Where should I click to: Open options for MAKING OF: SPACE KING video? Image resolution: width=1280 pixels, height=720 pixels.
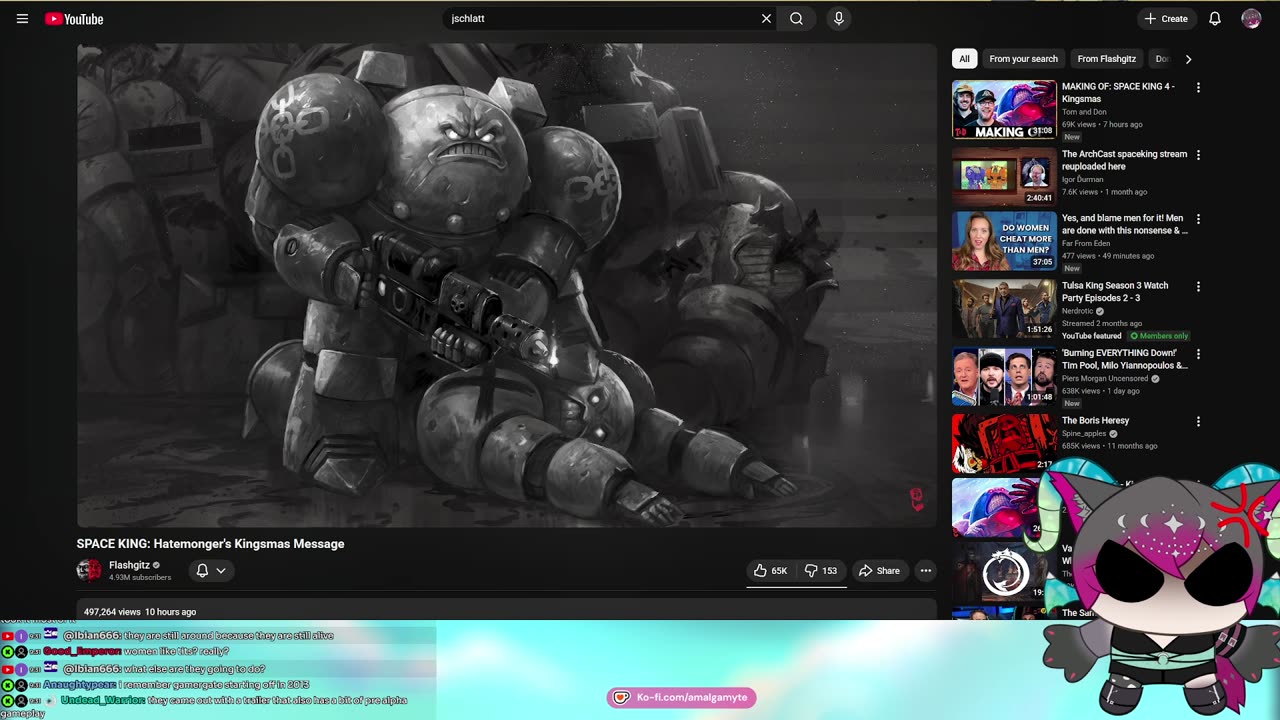pyautogui.click(x=1198, y=88)
